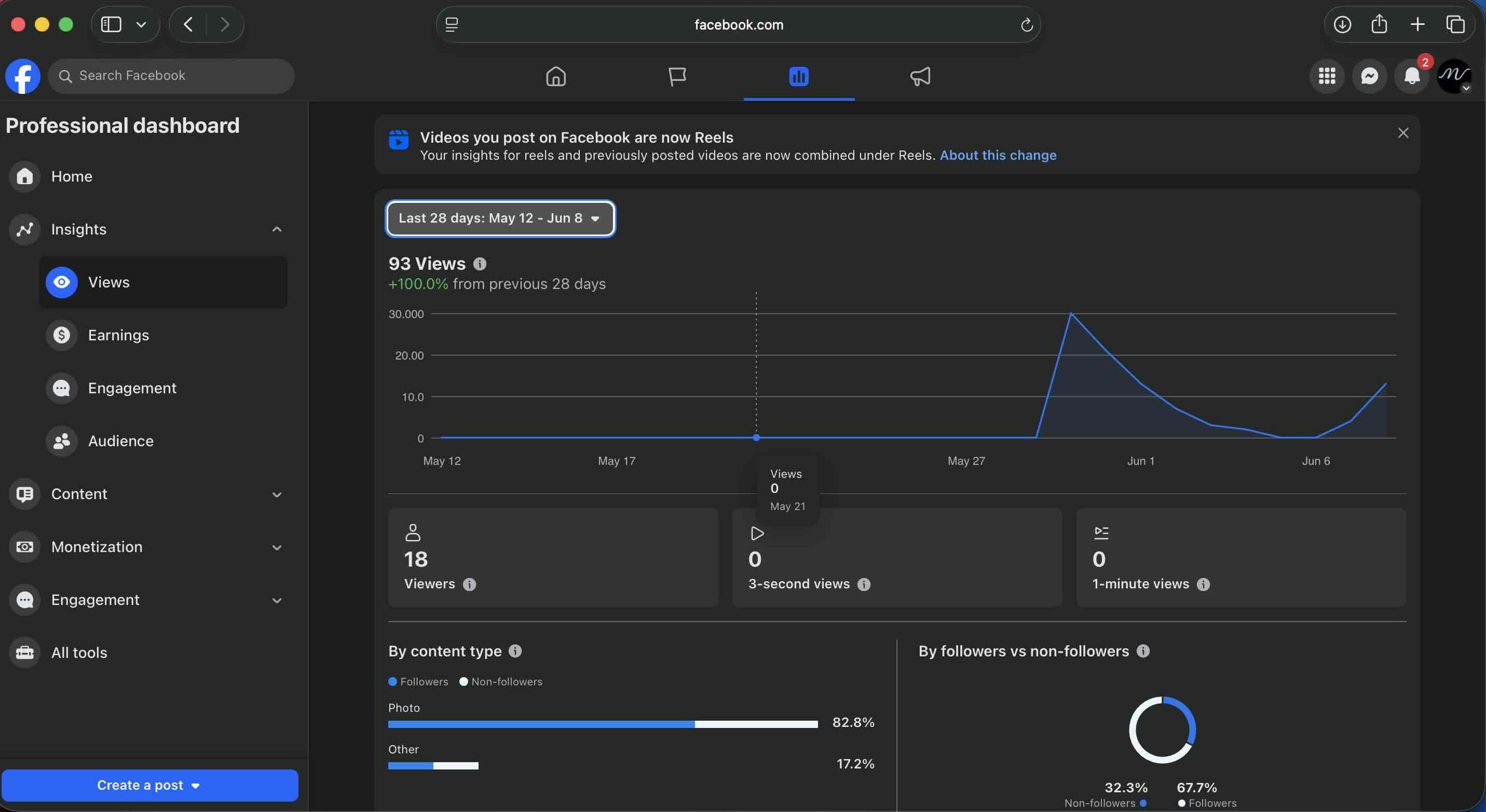The image size is (1486, 812).
Task: Go to Home in dashboard sidebar
Action: pos(148,176)
